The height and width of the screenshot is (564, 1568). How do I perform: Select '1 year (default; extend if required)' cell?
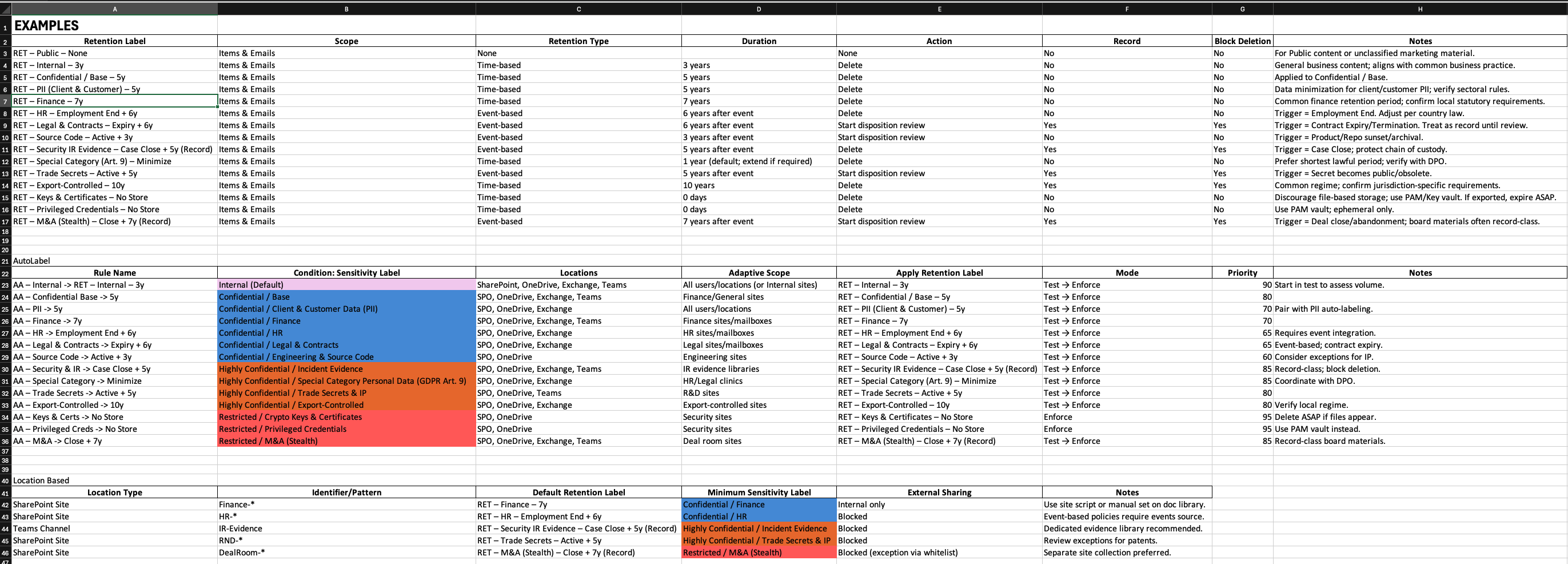759,161
